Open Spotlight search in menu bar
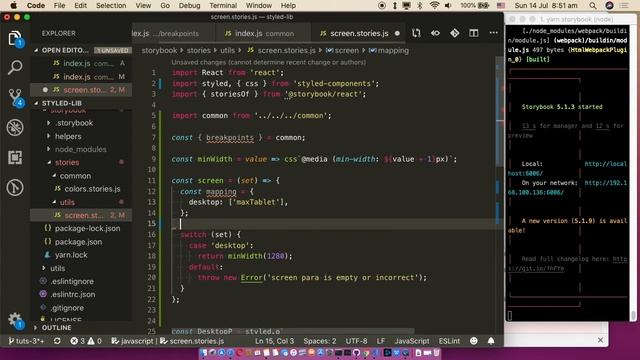The width and height of the screenshot is (640, 360). [593, 5]
